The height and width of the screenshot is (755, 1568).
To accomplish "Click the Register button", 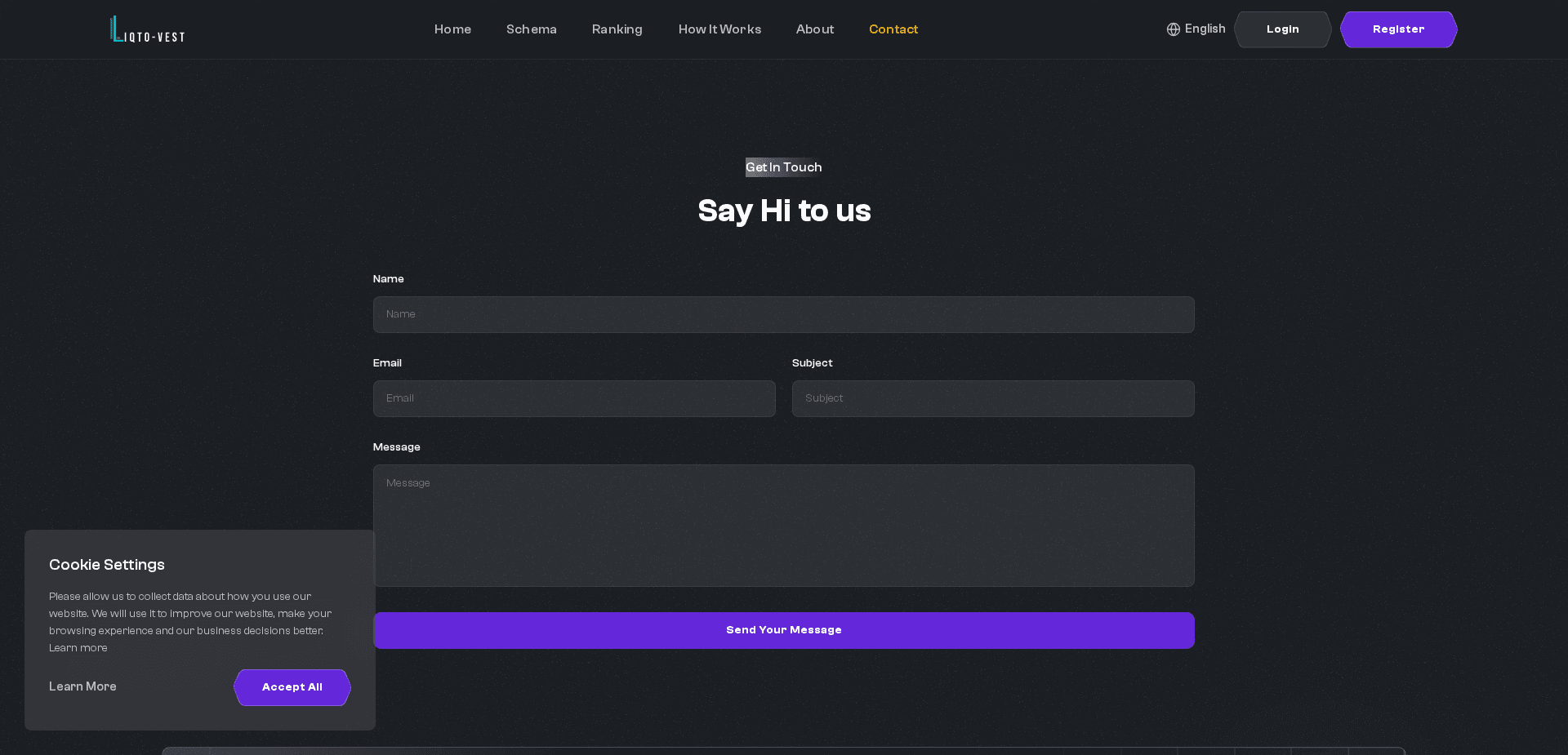I will click(x=1398, y=29).
